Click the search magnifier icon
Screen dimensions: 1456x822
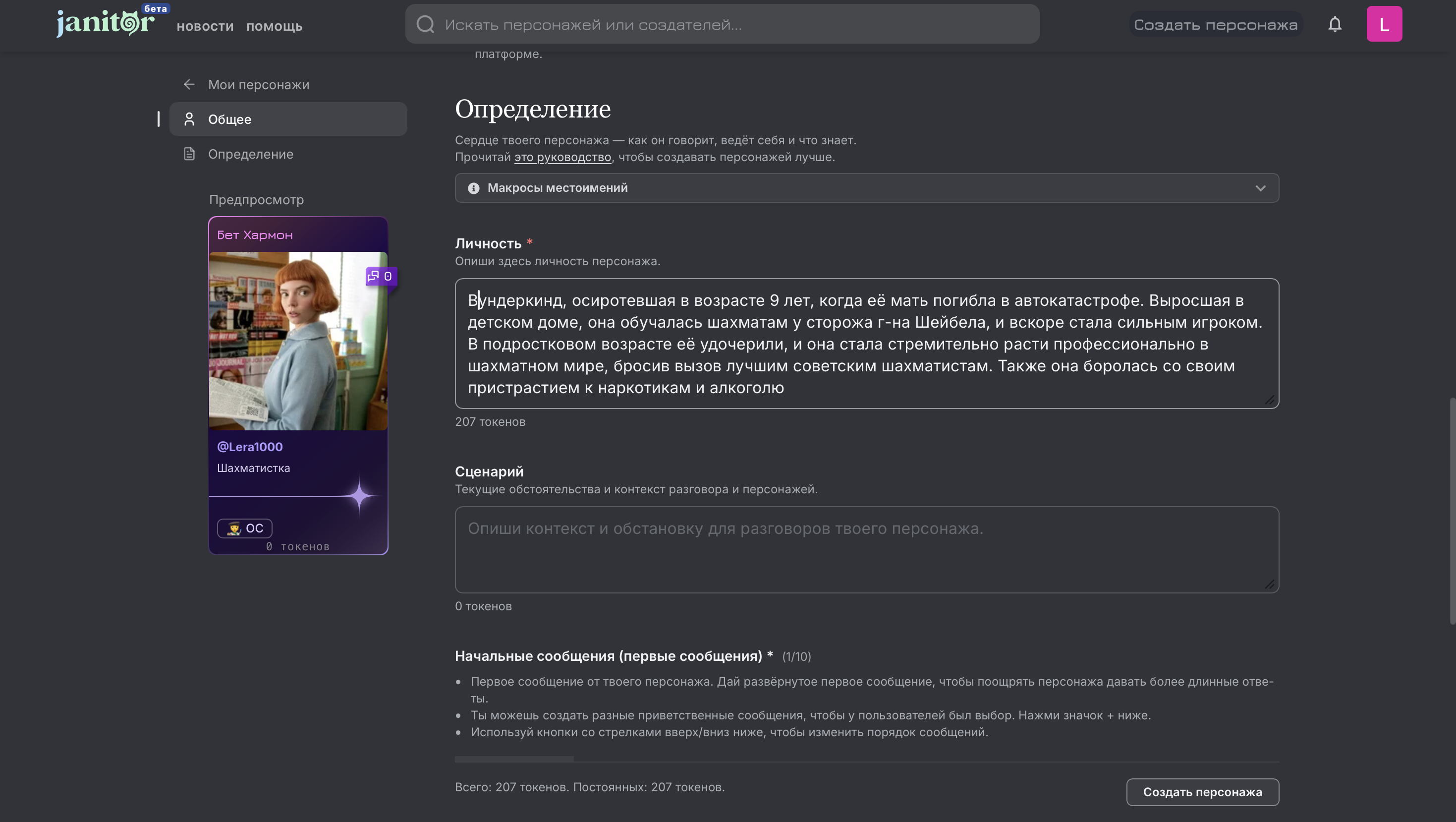[425, 24]
